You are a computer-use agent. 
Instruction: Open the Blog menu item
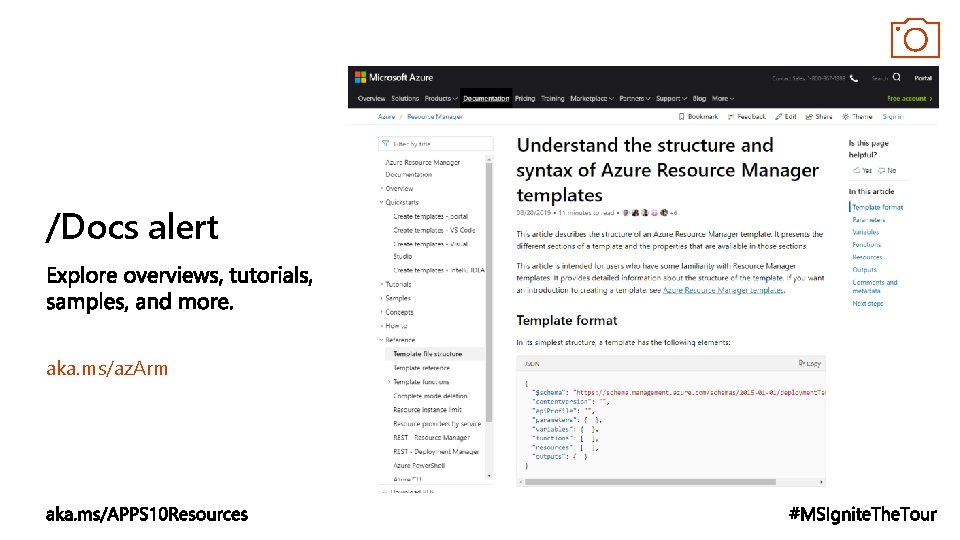coord(699,99)
